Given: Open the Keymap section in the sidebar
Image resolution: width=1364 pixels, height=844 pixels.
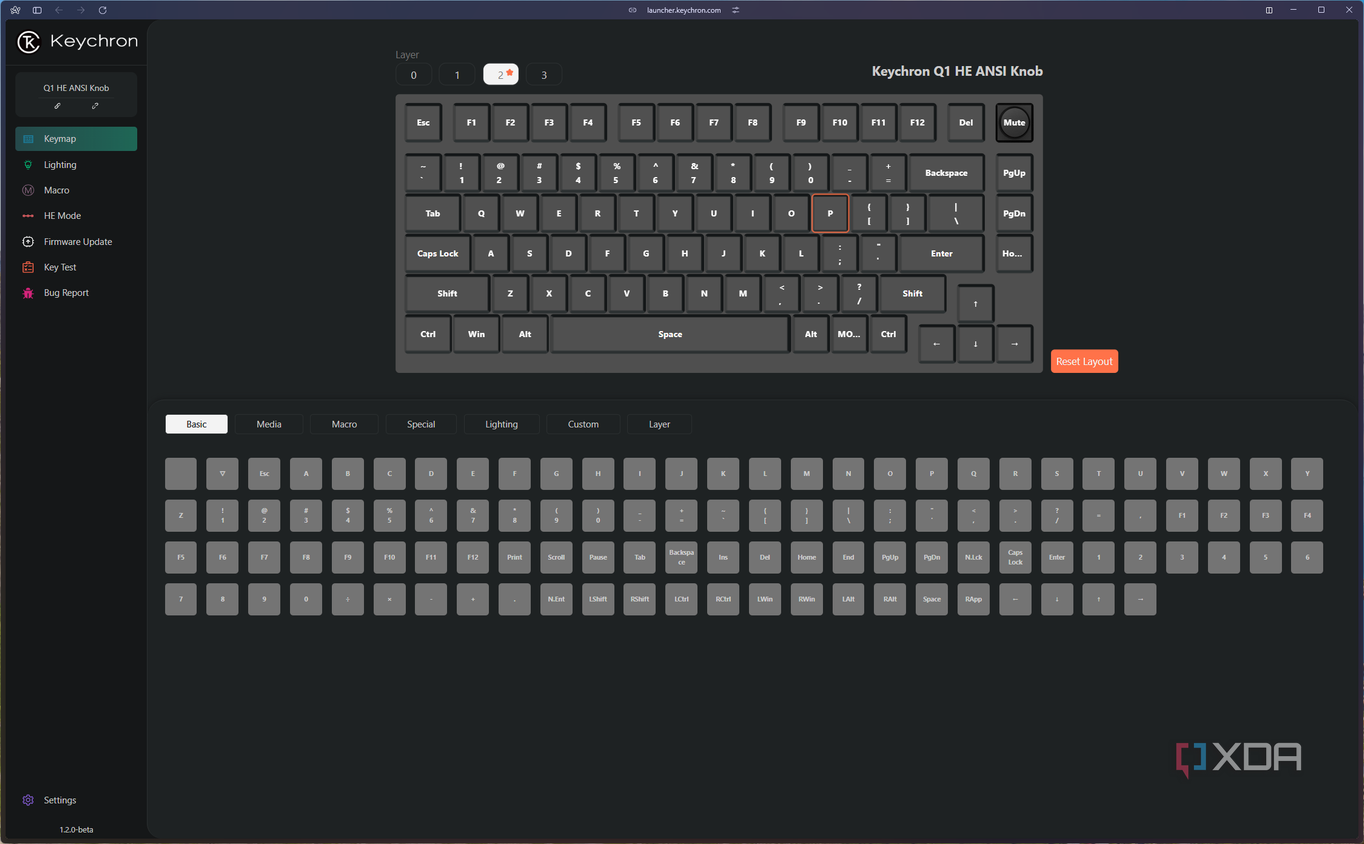Looking at the screenshot, I should (x=76, y=139).
